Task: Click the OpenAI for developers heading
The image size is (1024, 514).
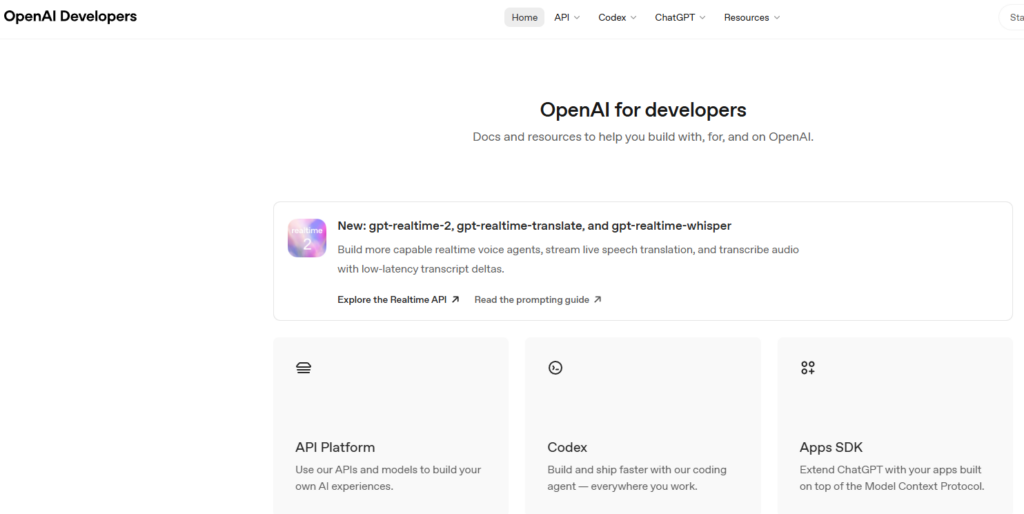Action: pos(643,110)
